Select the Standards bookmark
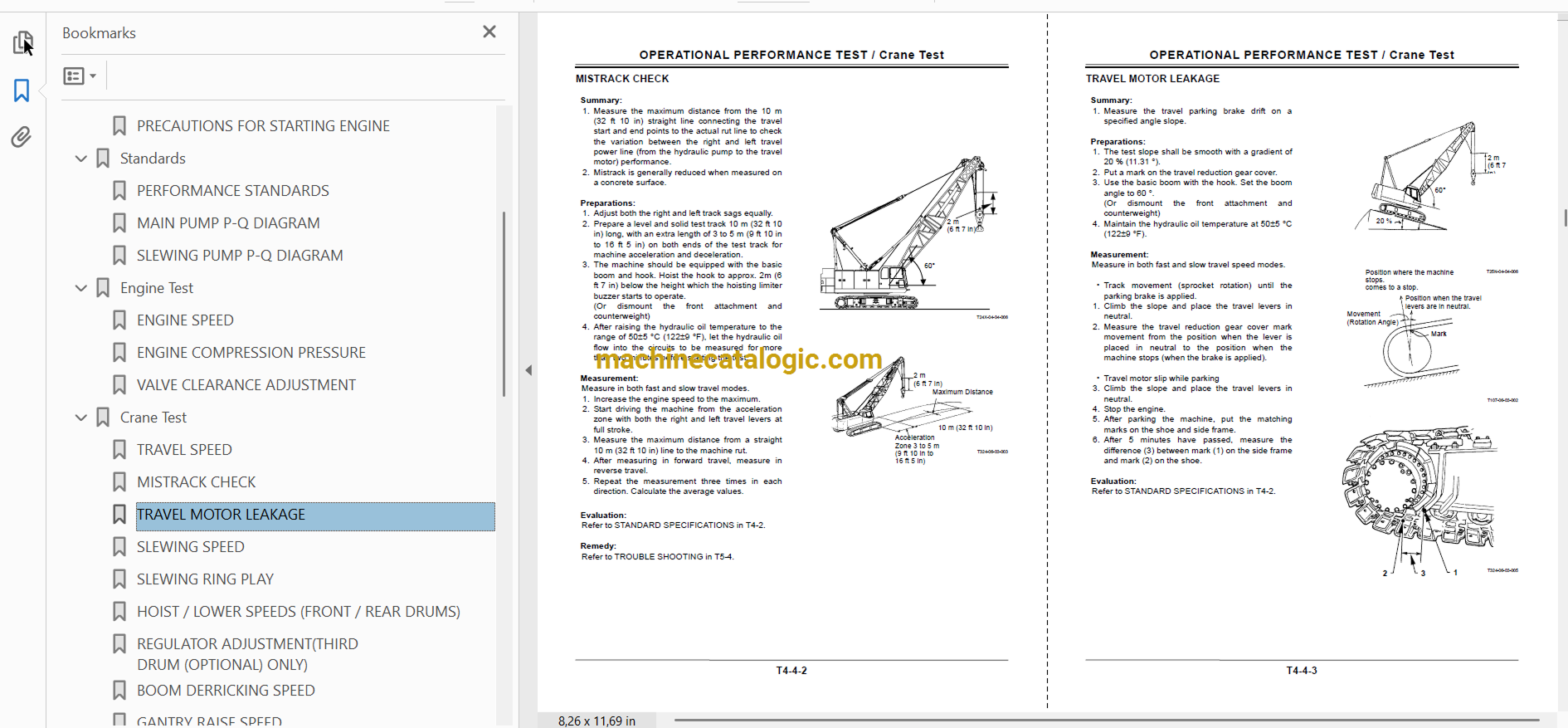Viewport: 1568px width, 728px height. point(153,159)
